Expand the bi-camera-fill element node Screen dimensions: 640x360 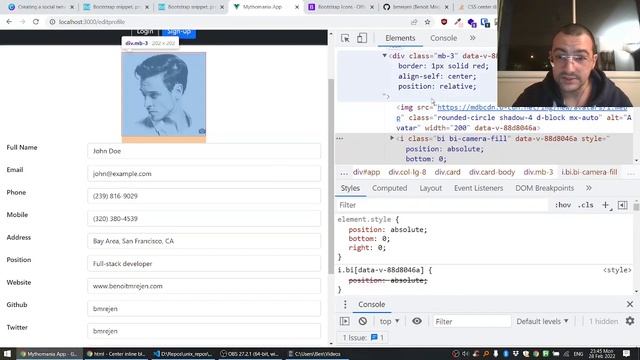coord(392,138)
